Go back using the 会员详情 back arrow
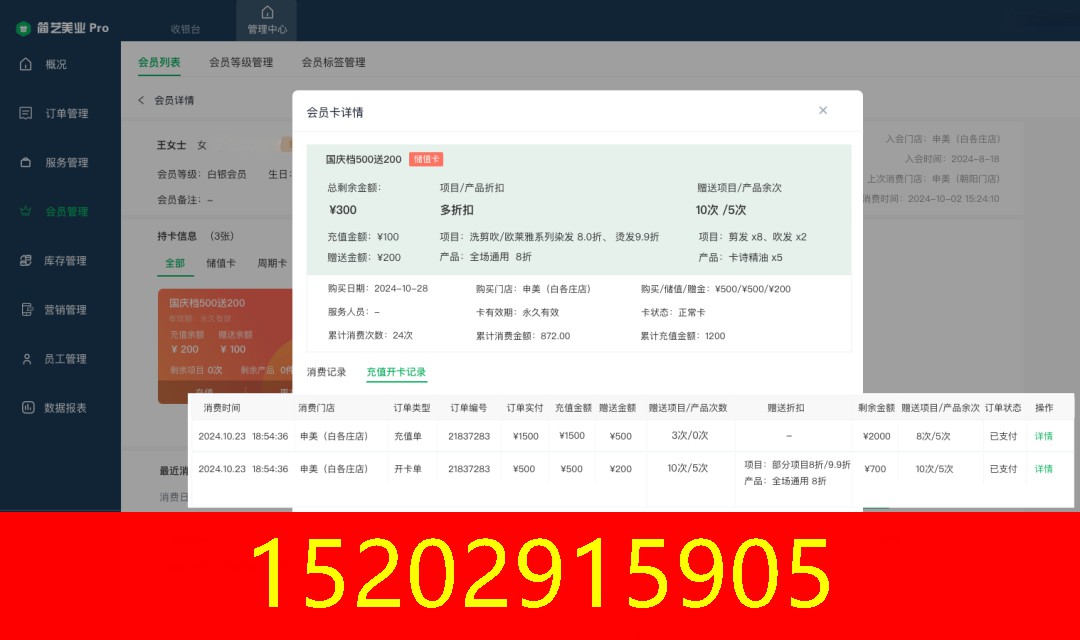 140,101
